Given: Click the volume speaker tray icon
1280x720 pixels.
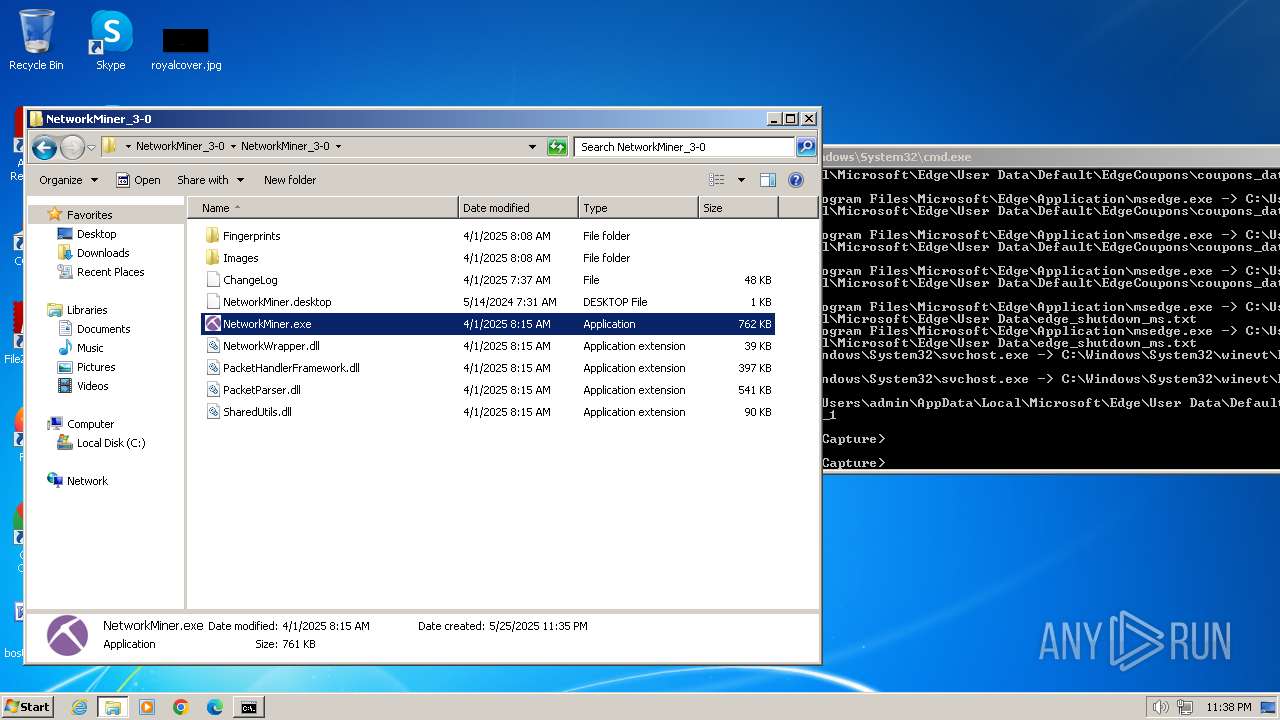Looking at the screenshot, I should click(x=1160, y=707).
